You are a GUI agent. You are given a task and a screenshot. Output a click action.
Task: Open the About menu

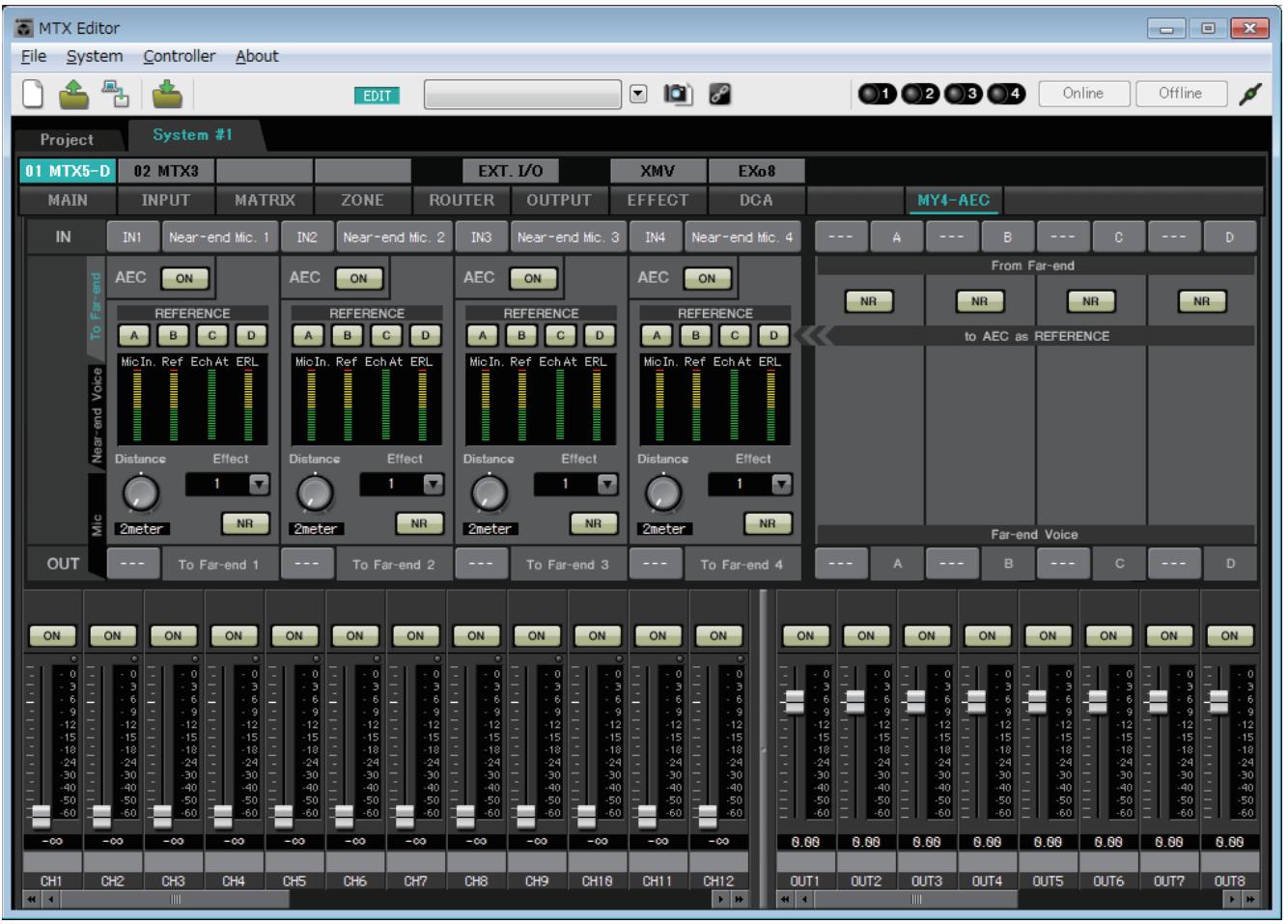257,56
